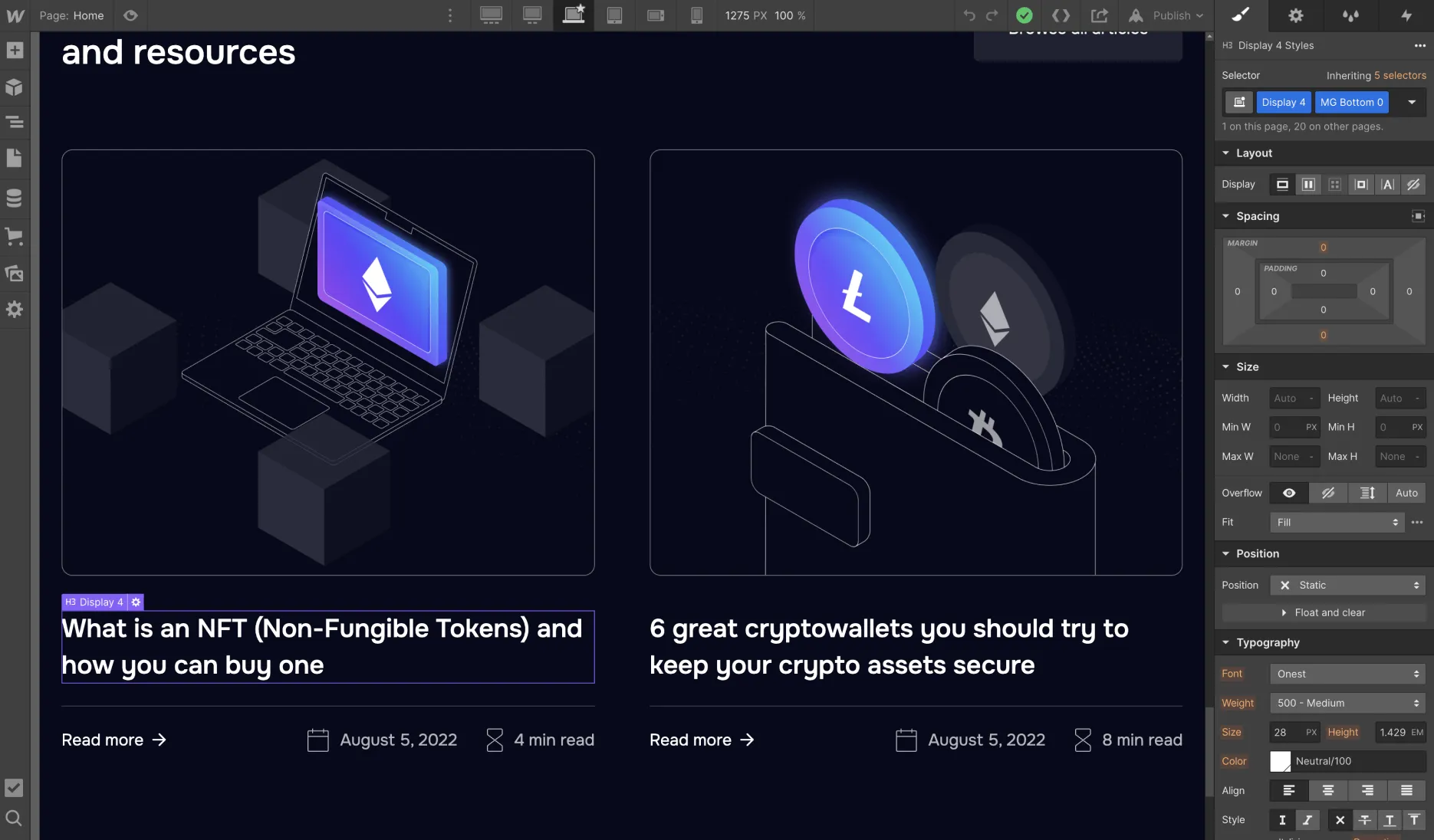Click the undo arrow
Image resolution: width=1434 pixels, height=840 pixels.
[969, 15]
